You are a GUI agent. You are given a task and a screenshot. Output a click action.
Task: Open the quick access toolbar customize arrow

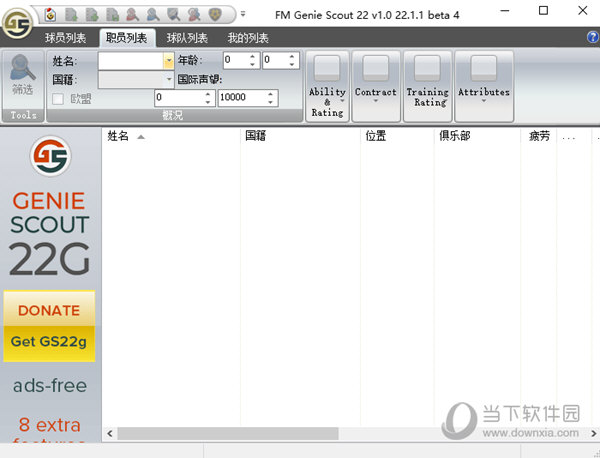pos(243,15)
